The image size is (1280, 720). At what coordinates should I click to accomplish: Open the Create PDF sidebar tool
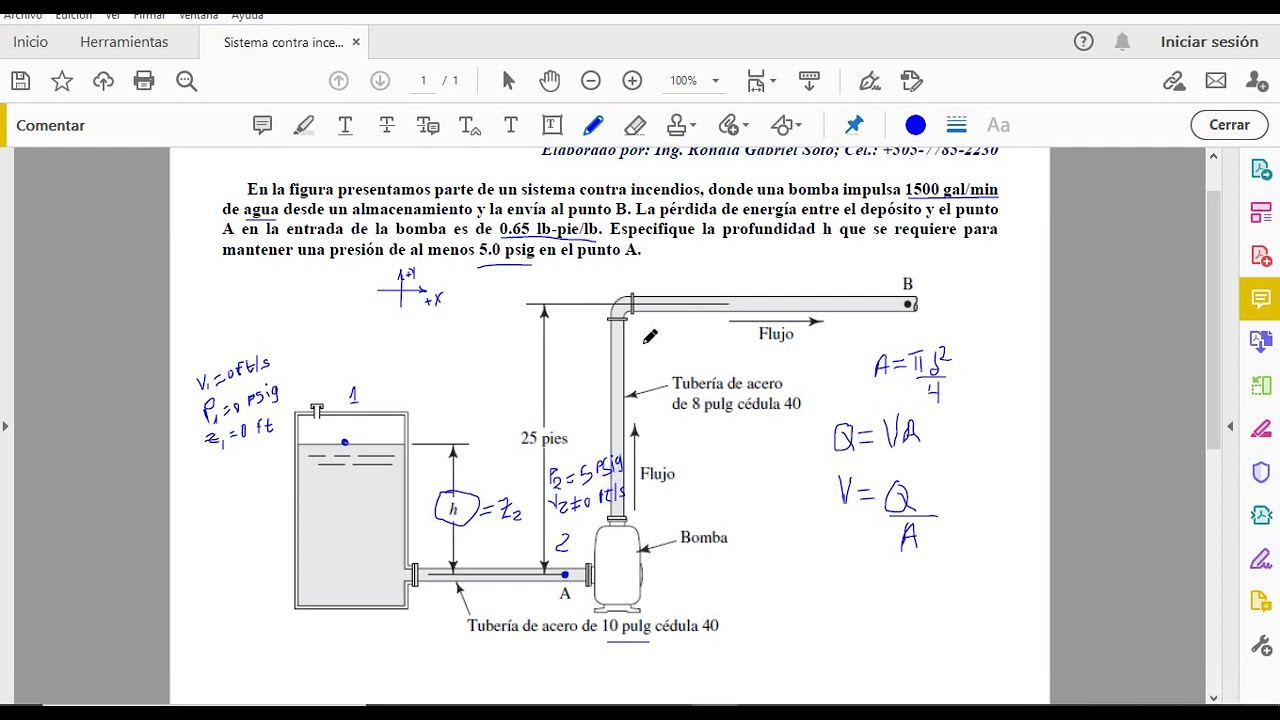tap(1261, 256)
